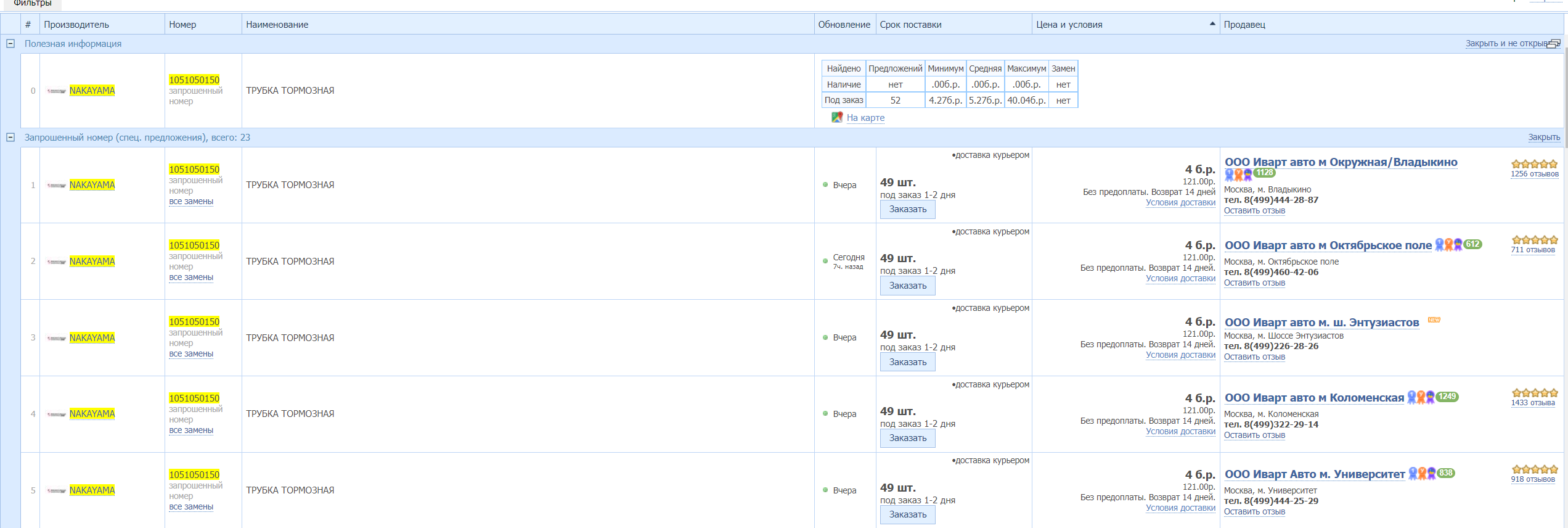1568x528 pixels.
Task: Open "все замены" link in row 5
Action: (191, 506)
